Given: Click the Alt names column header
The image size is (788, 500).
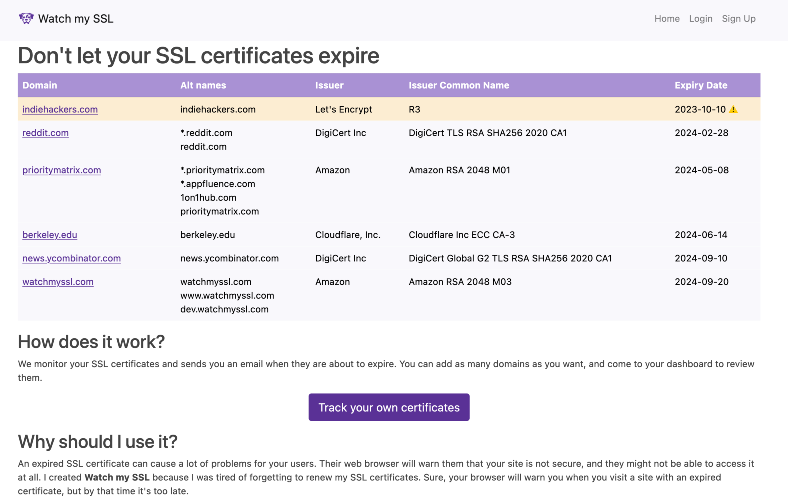Looking at the screenshot, I should click(203, 85).
